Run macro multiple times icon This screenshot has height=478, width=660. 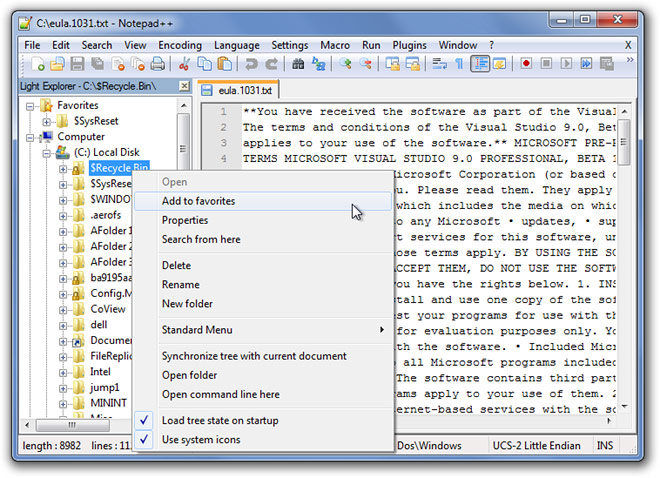pos(586,64)
